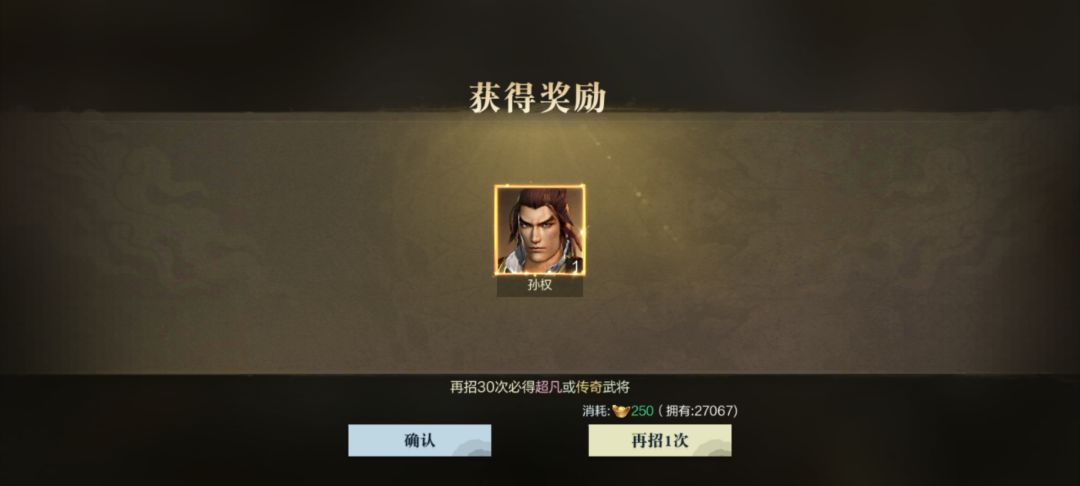Screen dimensions: 1080x486
Task: Click the golden 传奇 rarity text
Action: coord(589,387)
